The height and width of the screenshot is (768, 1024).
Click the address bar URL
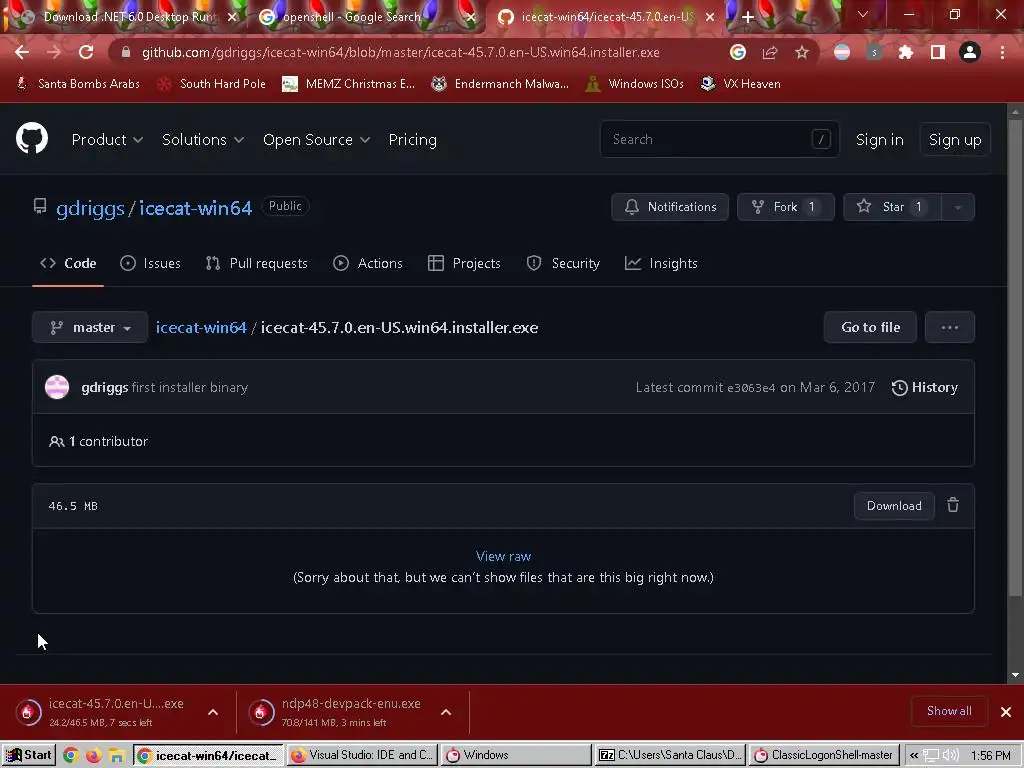pos(400,52)
